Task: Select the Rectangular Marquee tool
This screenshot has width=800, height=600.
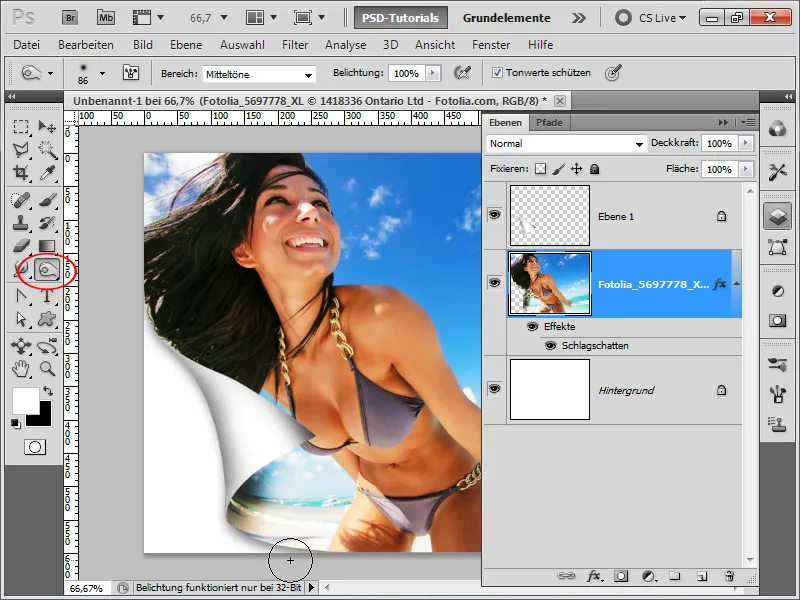Action: tap(20, 127)
